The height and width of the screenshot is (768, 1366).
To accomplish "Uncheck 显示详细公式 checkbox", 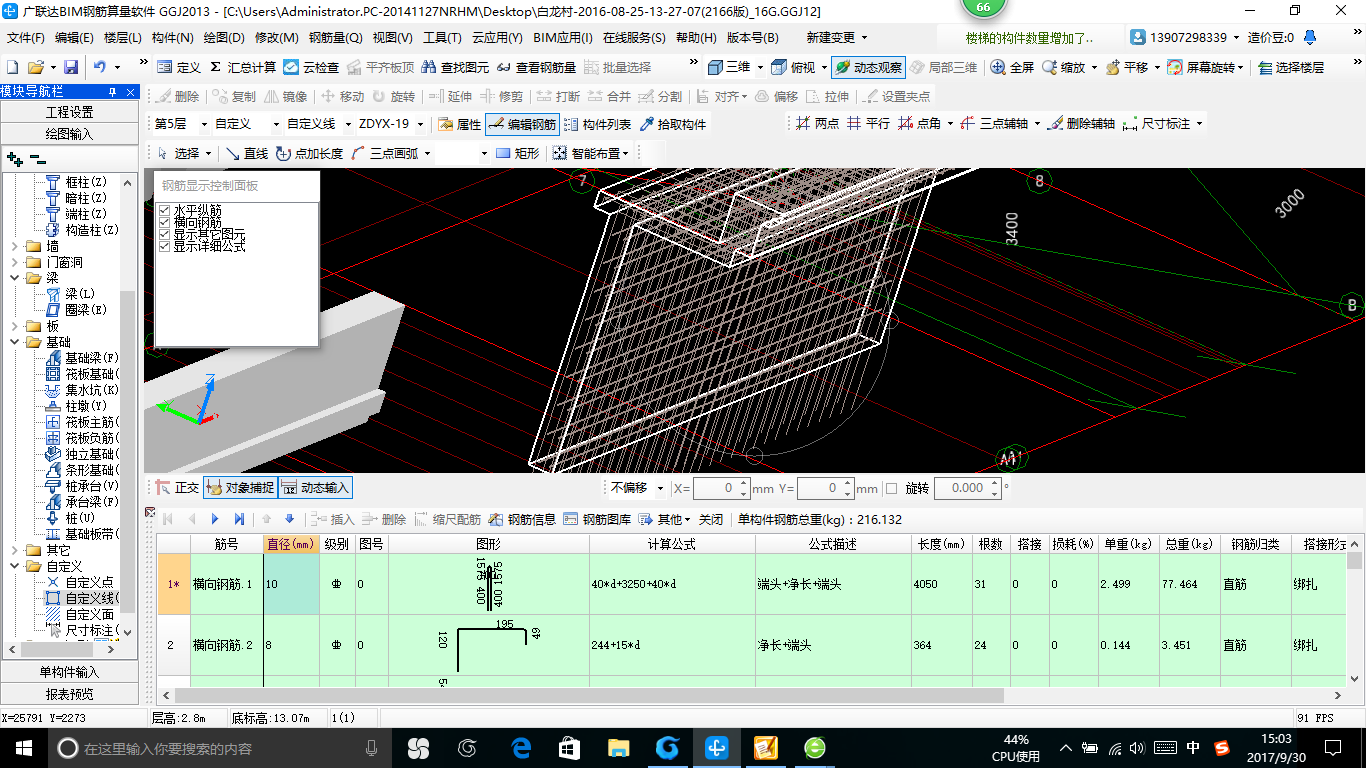I will click(x=164, y=246).
